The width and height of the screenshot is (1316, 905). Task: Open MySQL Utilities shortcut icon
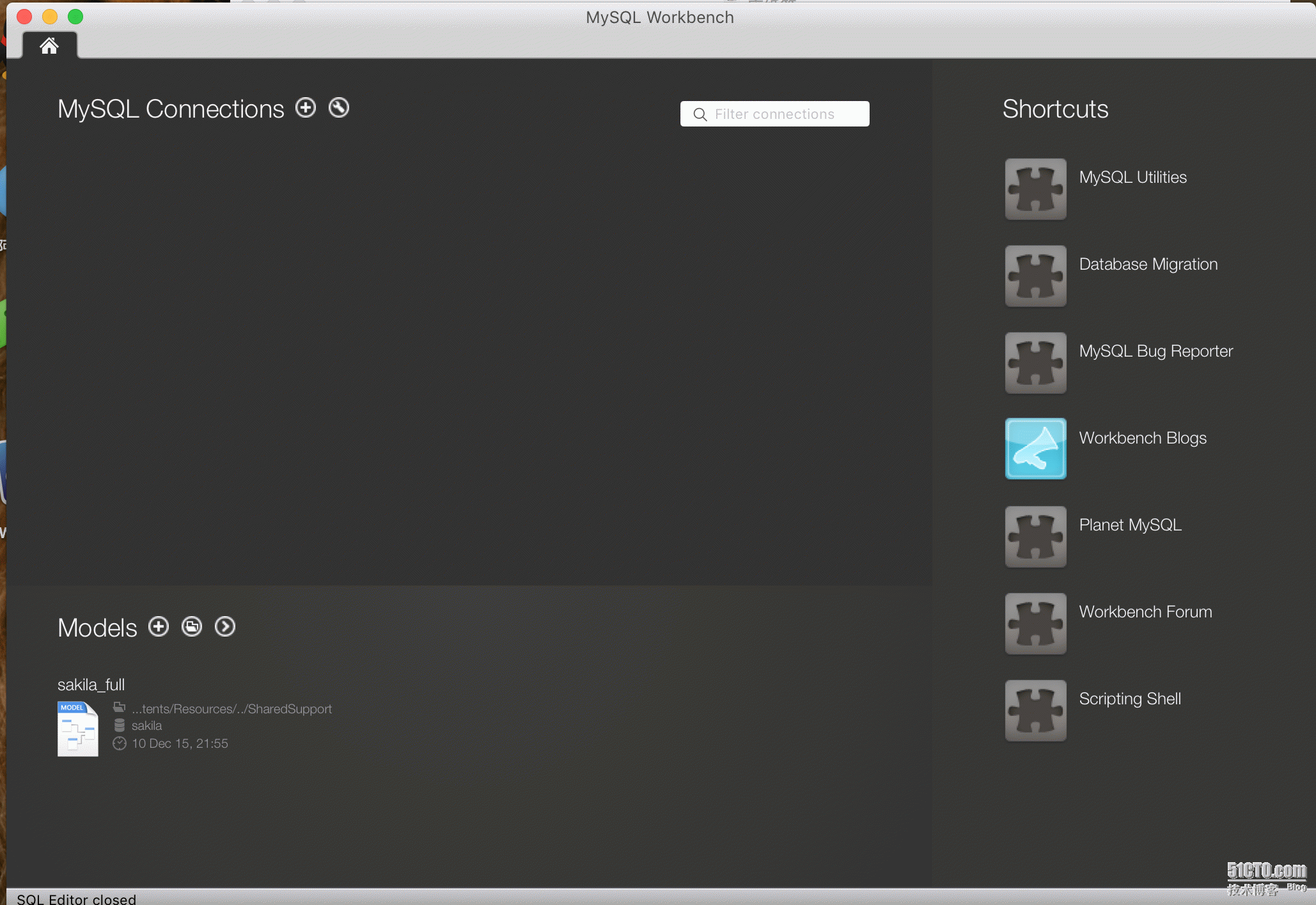tap(1035, 189)
